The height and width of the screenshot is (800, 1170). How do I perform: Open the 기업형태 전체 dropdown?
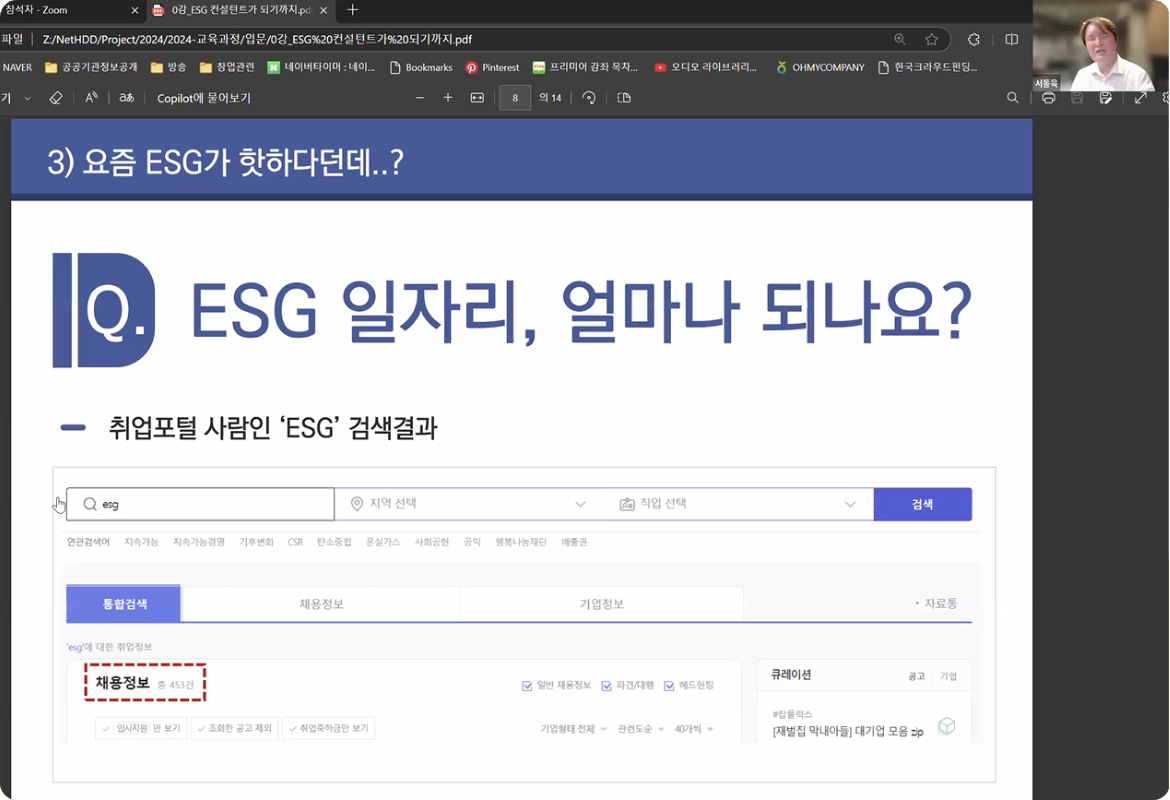(573, 729)
